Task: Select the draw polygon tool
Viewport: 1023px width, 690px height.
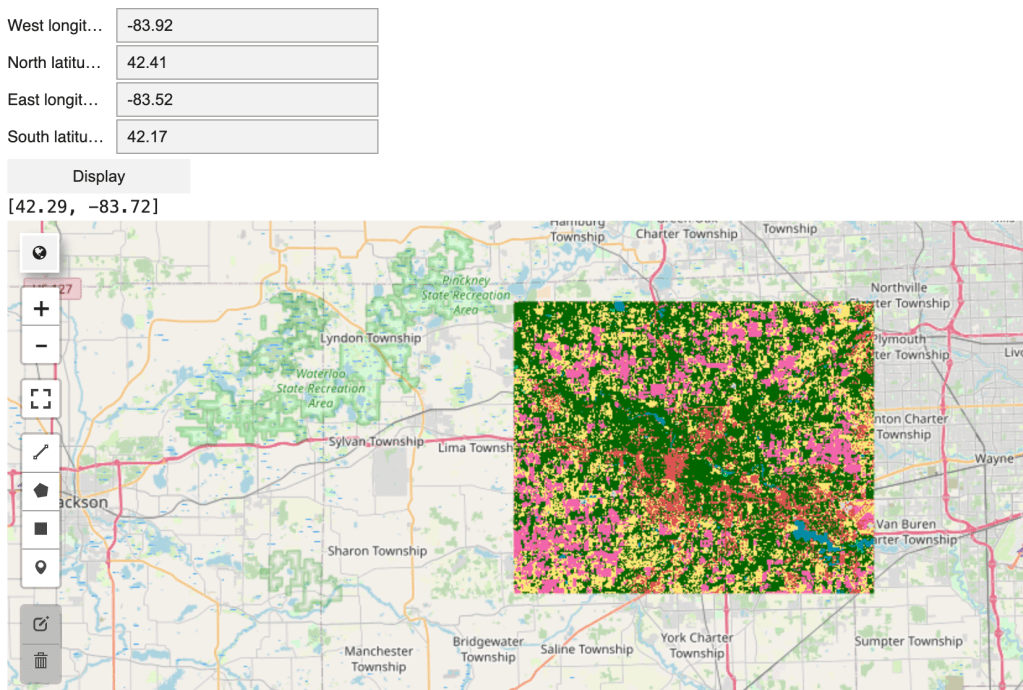Action: click(41, 490)
